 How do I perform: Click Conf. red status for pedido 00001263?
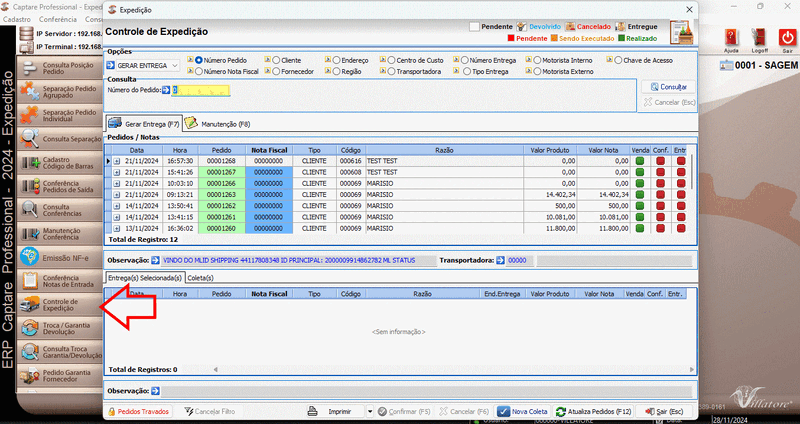click(x=661, y=194)
